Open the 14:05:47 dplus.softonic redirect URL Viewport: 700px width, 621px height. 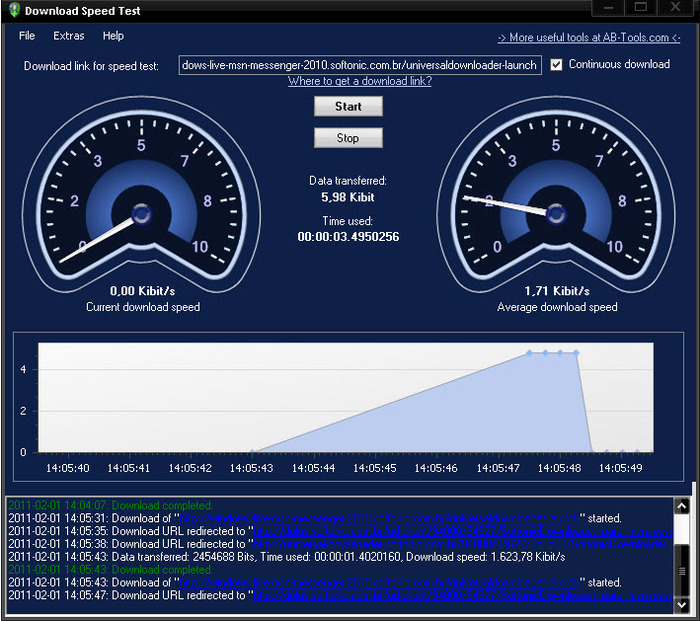(x=462, y=596)
